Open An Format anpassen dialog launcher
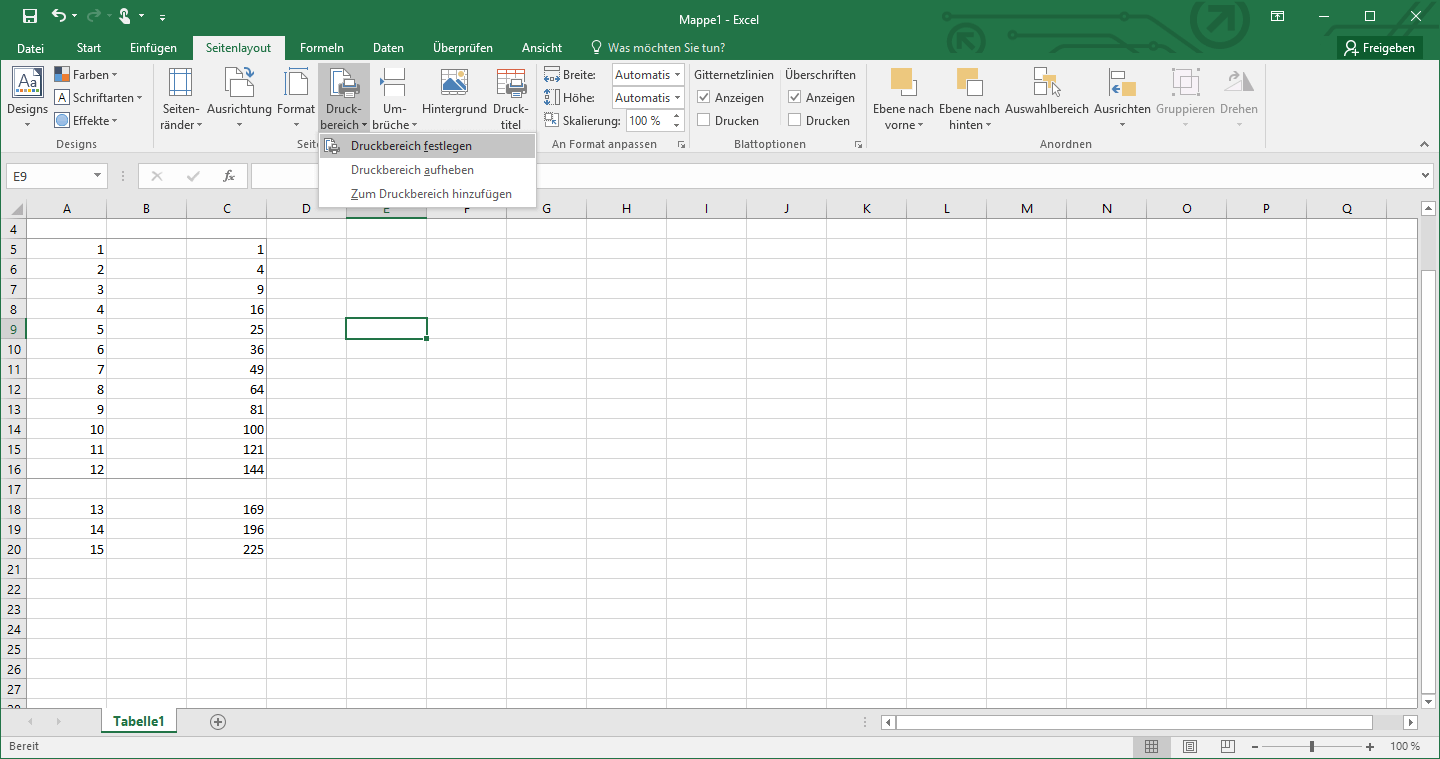Image resolution: width=1440 pixels, height=759 pixels. (682, 145)
